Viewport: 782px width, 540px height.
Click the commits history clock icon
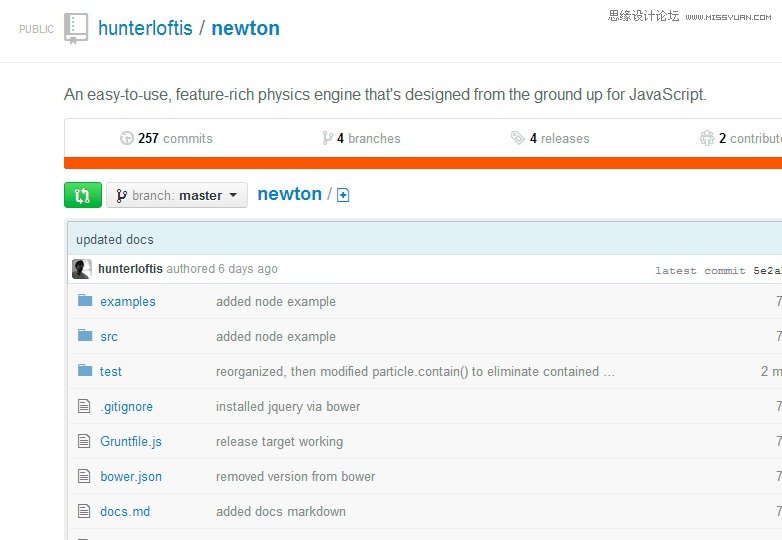click(x=127, y=138)
